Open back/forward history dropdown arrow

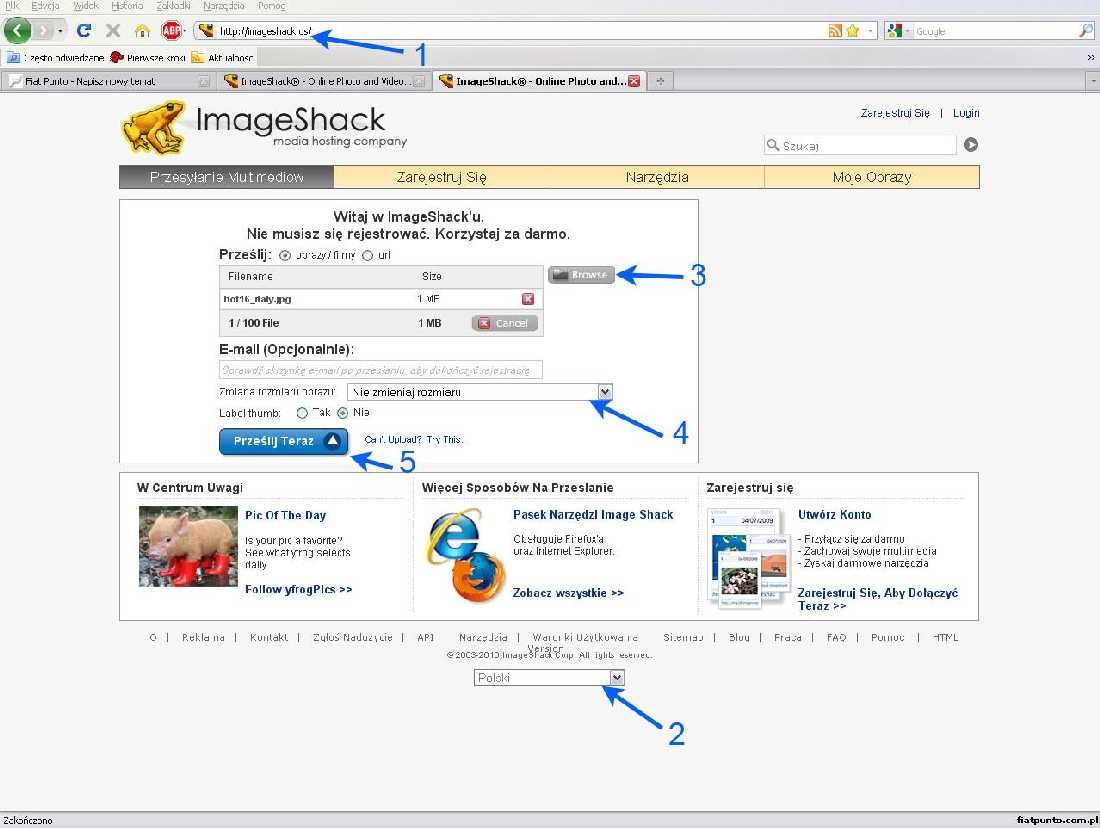pos(60,31)
